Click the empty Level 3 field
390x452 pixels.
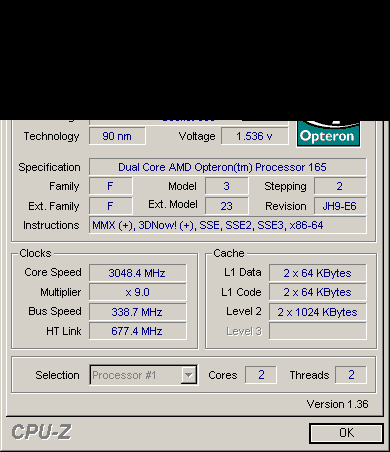pos(318,331)
